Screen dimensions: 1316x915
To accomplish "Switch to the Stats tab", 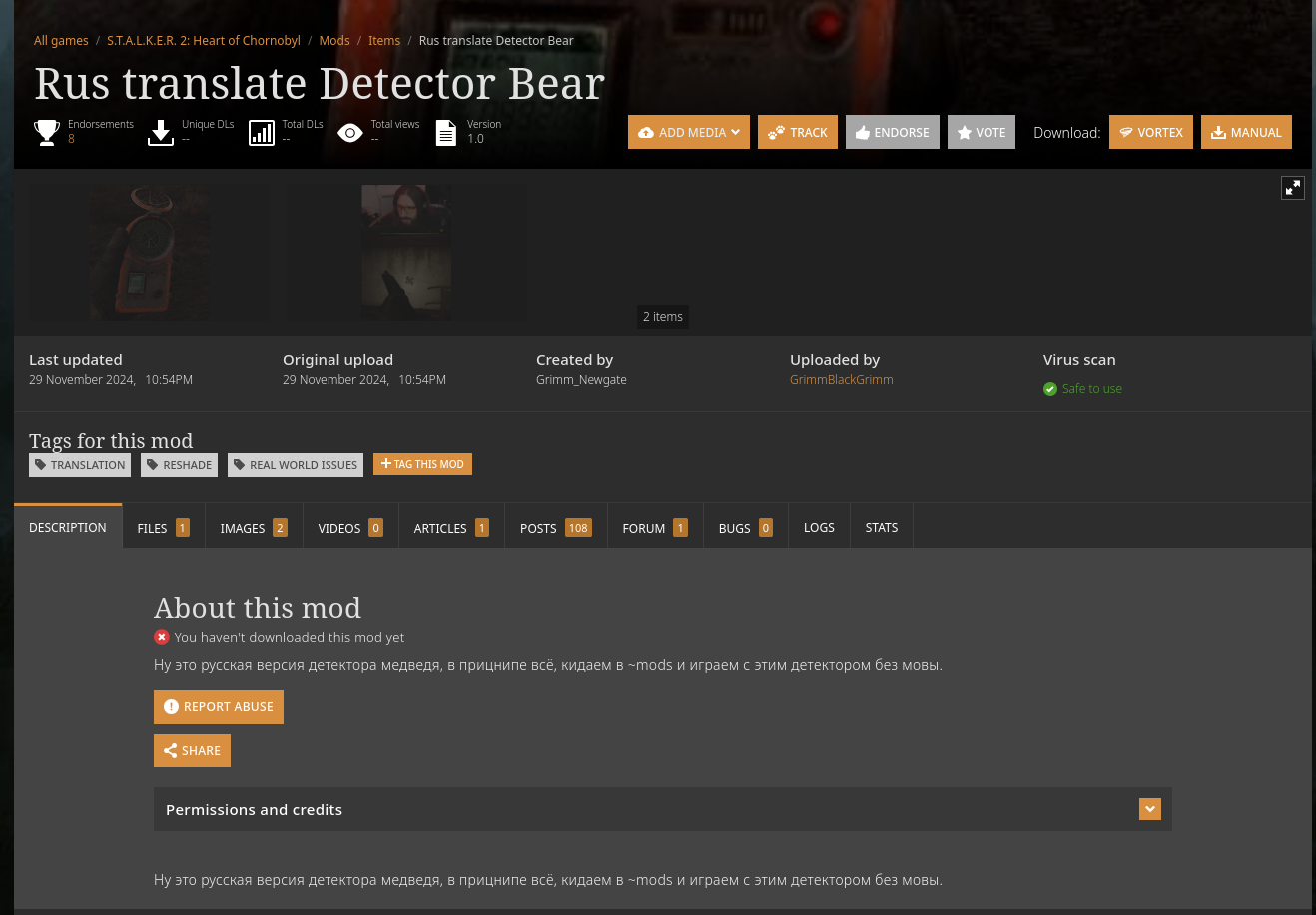I will click(882, 527).
